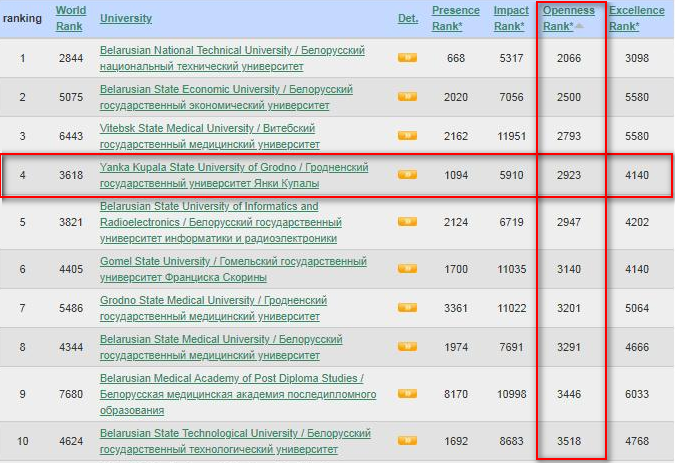675x463 pixels.
Task: Open Belarusian State Technological University link
Action: [235, 441]
